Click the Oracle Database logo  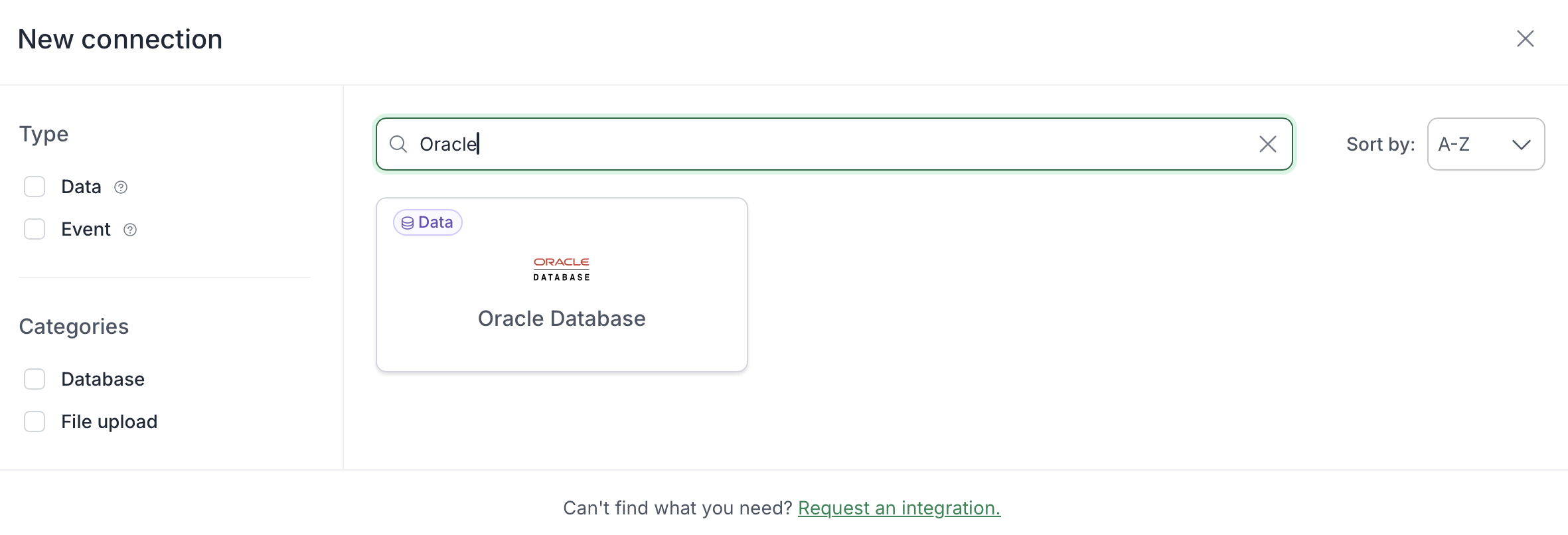562,269
